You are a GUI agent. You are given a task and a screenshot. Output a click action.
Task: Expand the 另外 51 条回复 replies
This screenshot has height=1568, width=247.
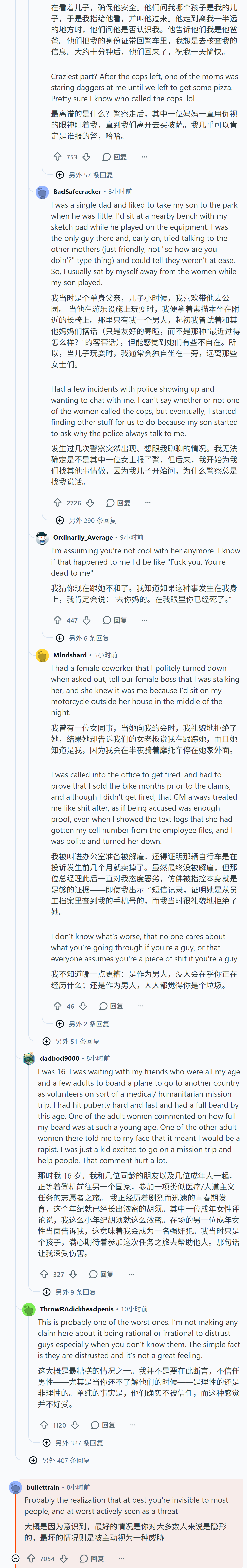[71, 1041]
